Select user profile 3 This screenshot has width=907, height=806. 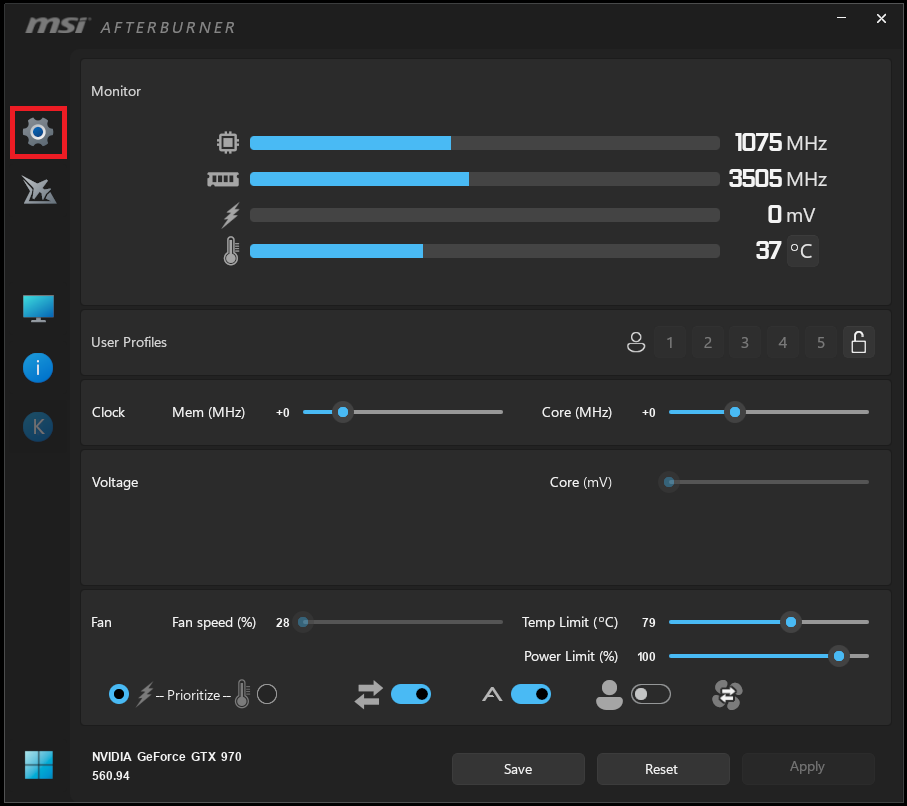[745, 342]
